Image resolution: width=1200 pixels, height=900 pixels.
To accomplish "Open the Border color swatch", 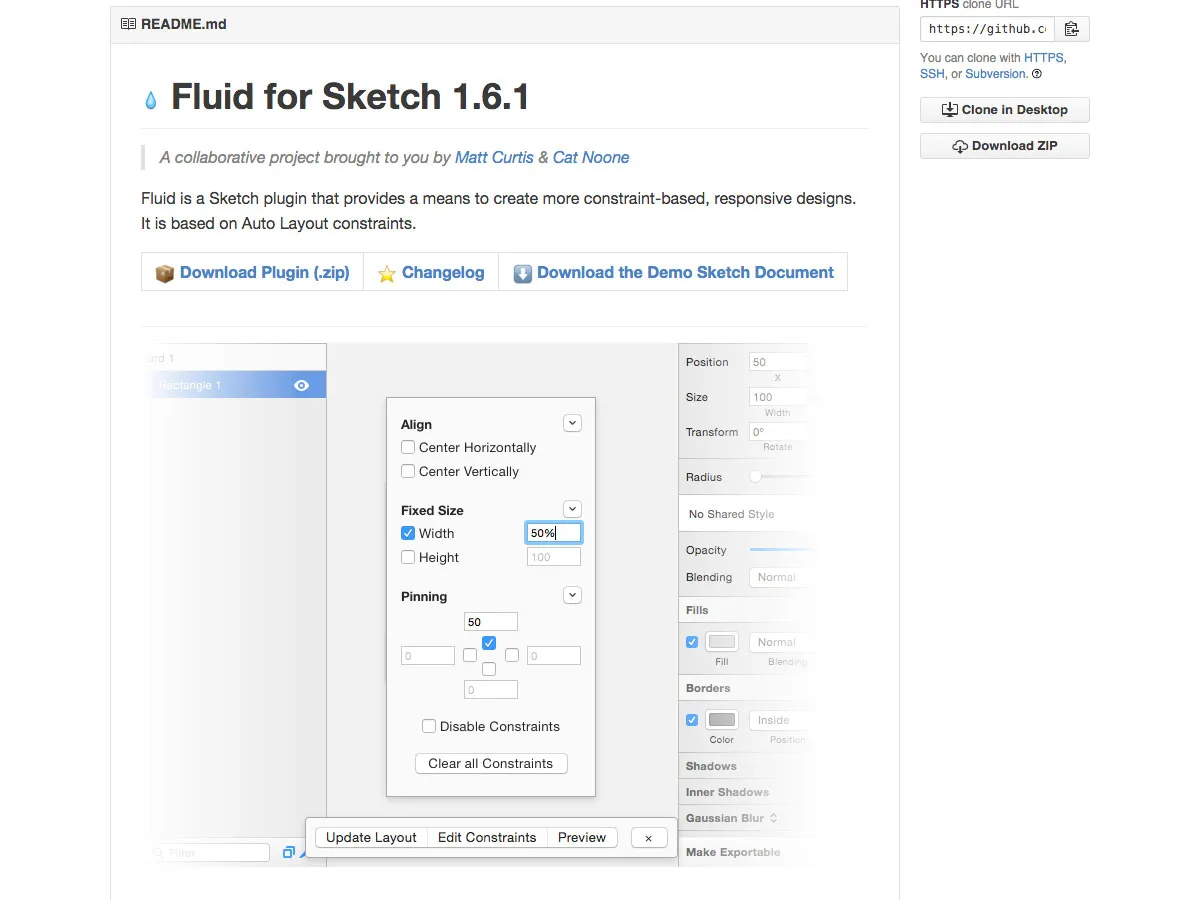I will click(722, 720).
